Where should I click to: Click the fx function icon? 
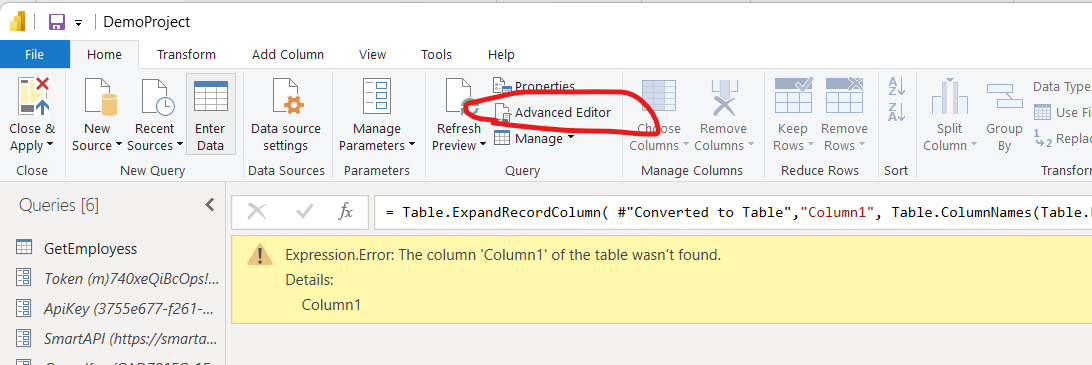(345, 212)
